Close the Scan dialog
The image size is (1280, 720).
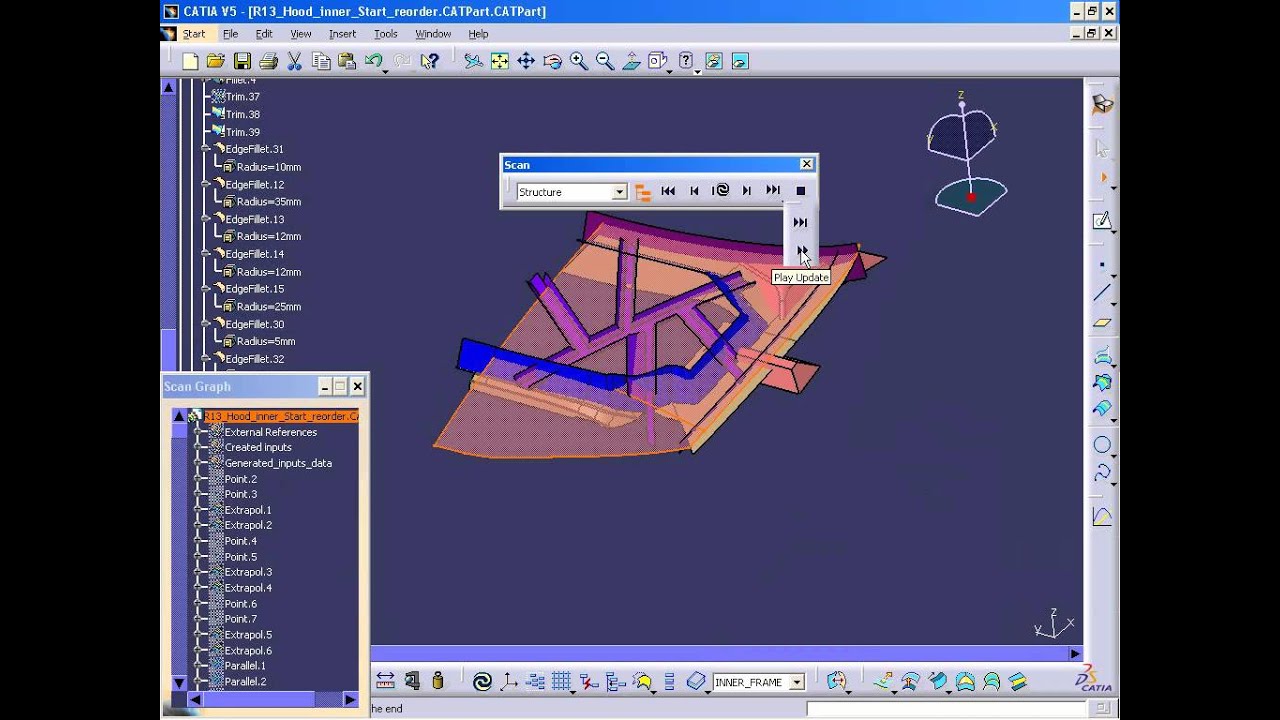tap(807, 164)
